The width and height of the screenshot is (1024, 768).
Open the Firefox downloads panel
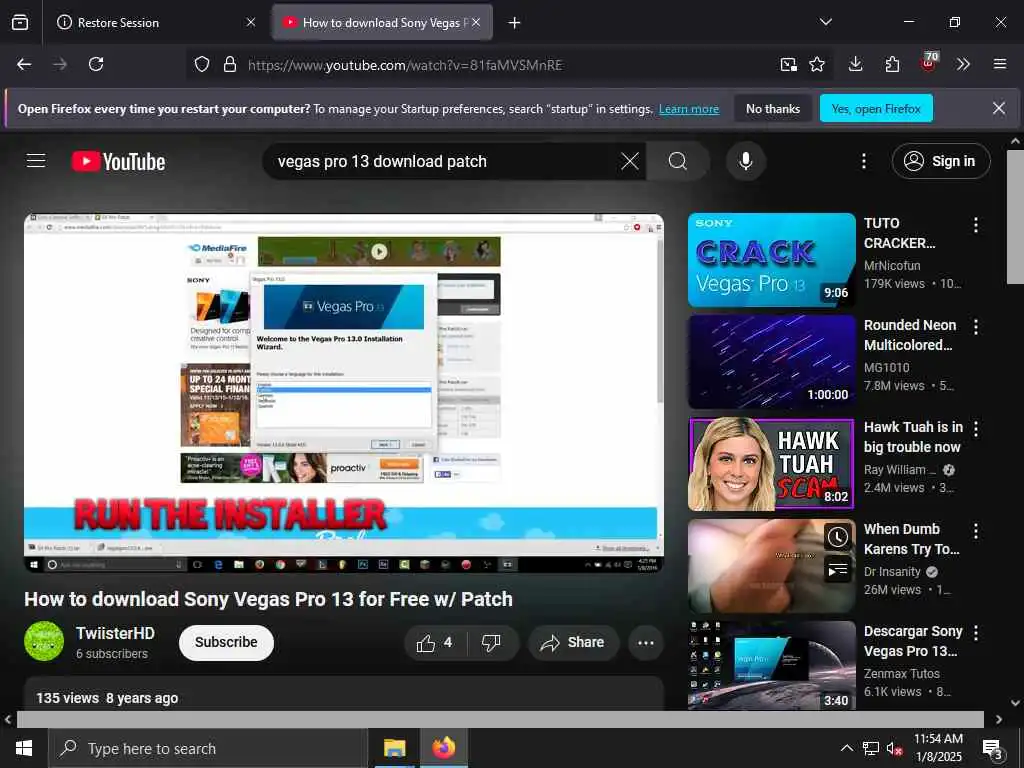[856, 64]
